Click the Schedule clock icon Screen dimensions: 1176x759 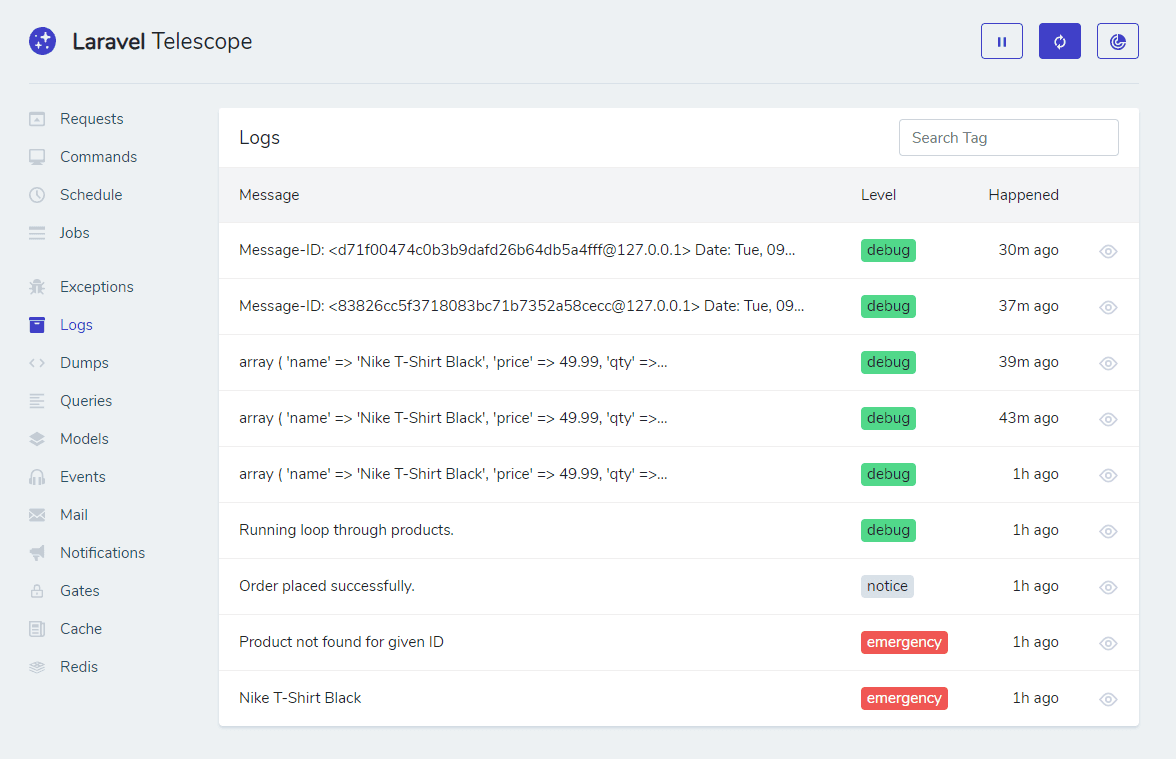click(x=36, y=194)
